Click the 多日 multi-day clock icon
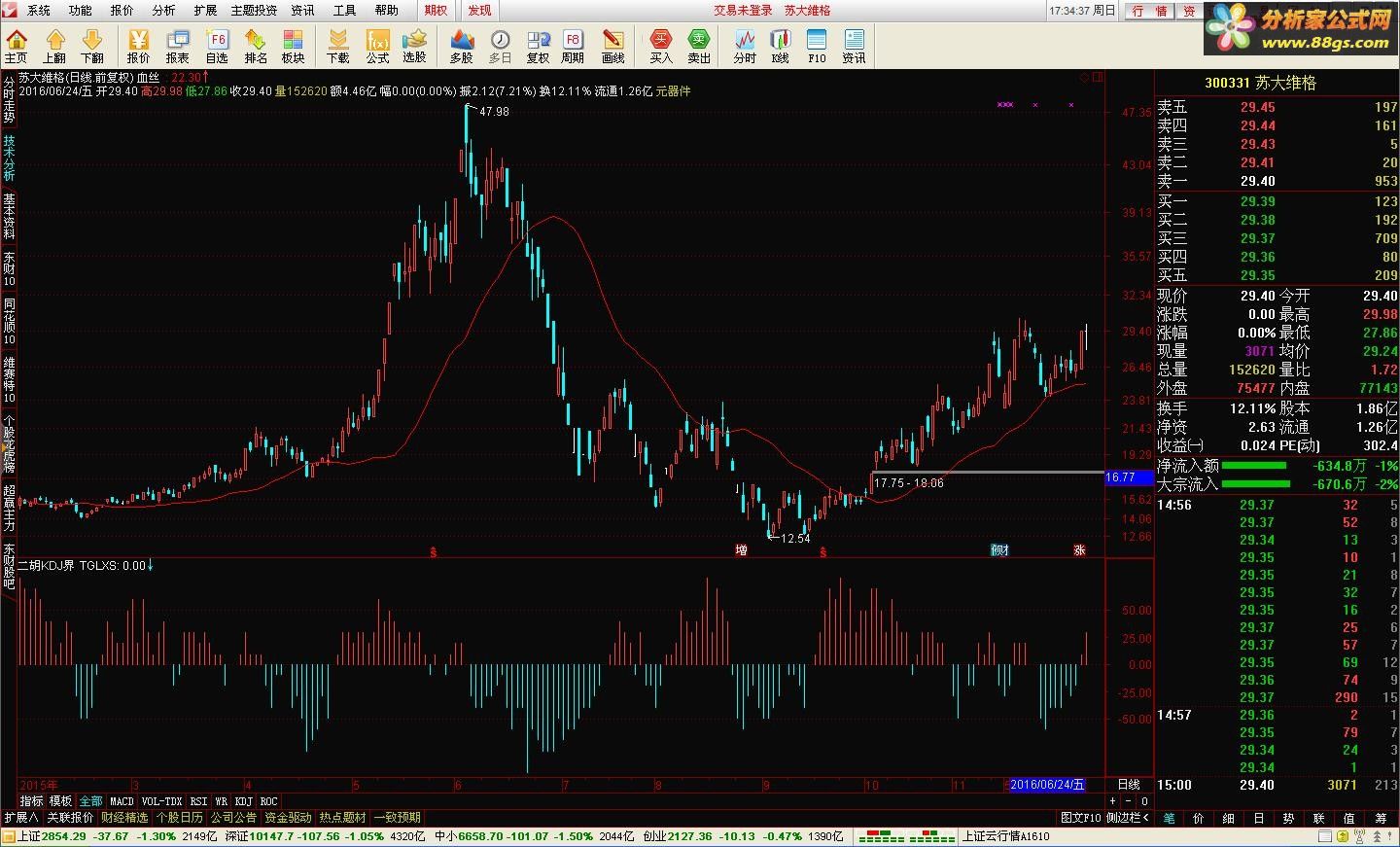This screenshot has width=1400, height=847. pyautogui.click(x=500, y=46)
